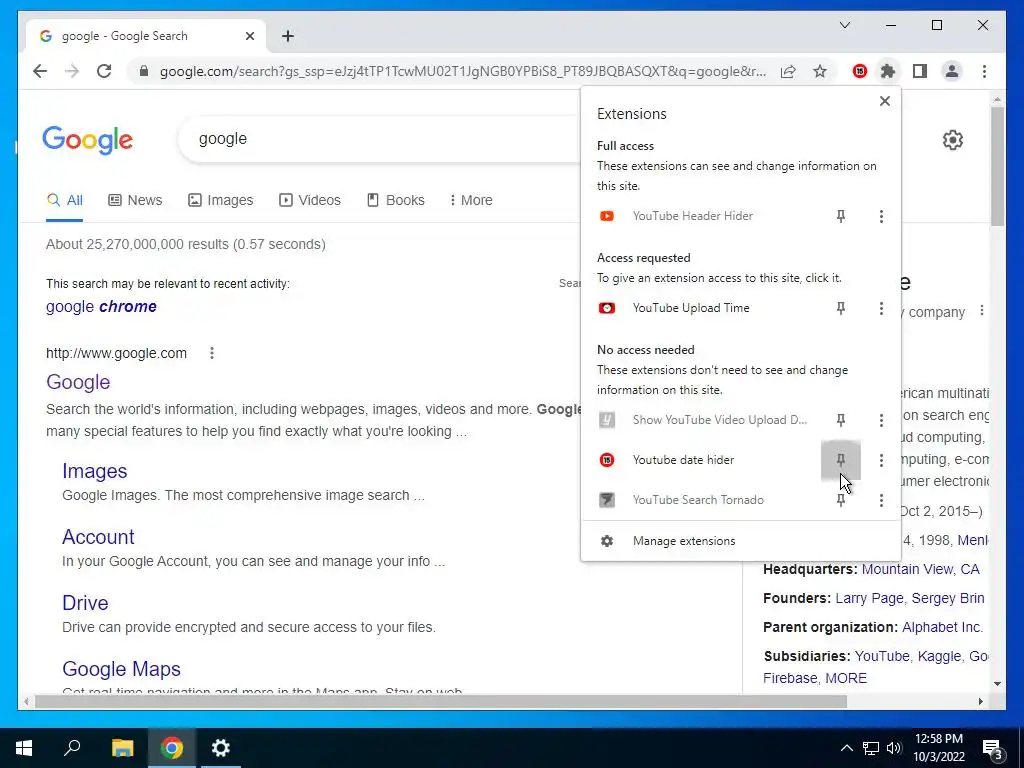Open Chrome's three-dot menu
1024x768 pixels.
click(984, 71)
